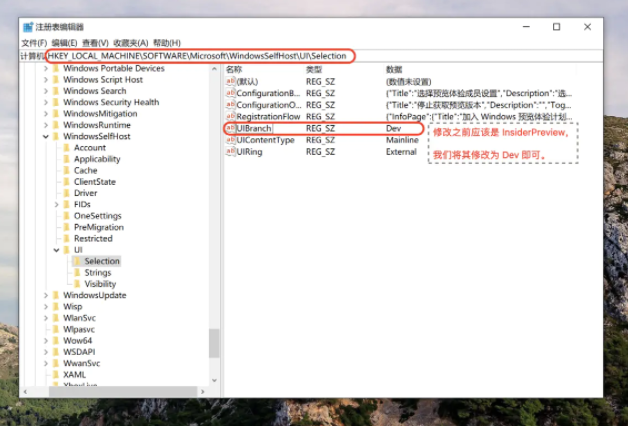The height and width of the screenshot is (426, 628).
Task: Select the Visibility folder icon
Action: click(x=78, y=284)
